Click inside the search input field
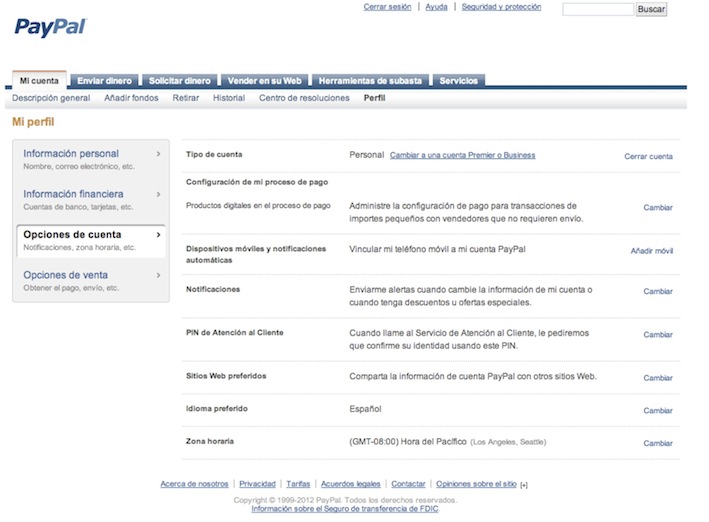 (x=597, y=9)
